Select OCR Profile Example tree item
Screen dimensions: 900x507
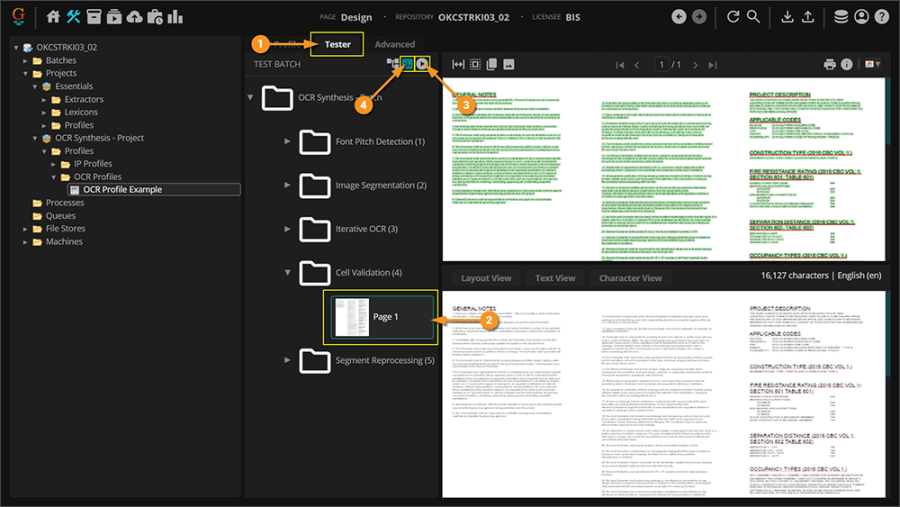click(154, 189)
